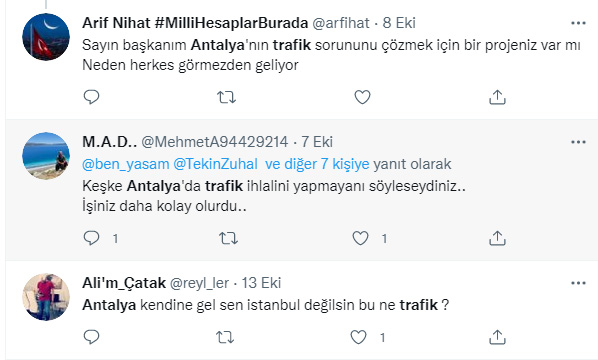Screen dimensions: 598x360
Task: Retweet the M.A.D.. tweet
Action: point(228,238)
